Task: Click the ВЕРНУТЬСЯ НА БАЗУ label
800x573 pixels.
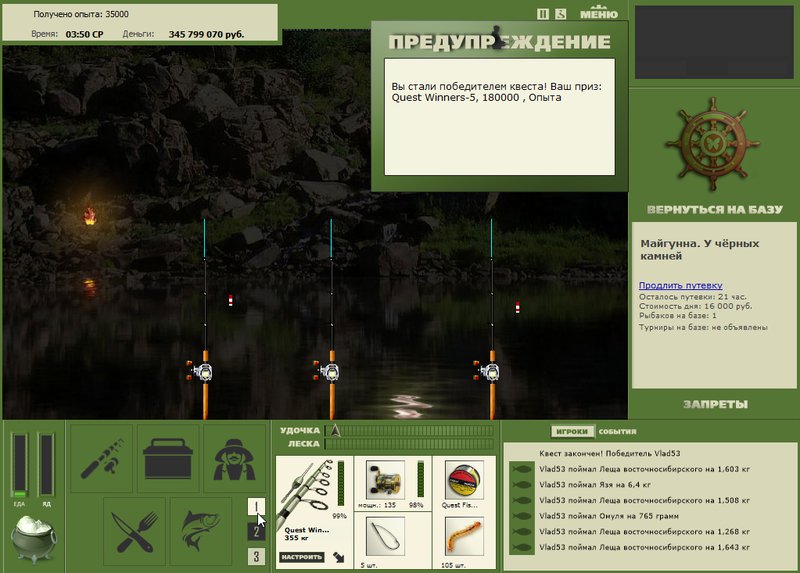Action: coord(714,210)
